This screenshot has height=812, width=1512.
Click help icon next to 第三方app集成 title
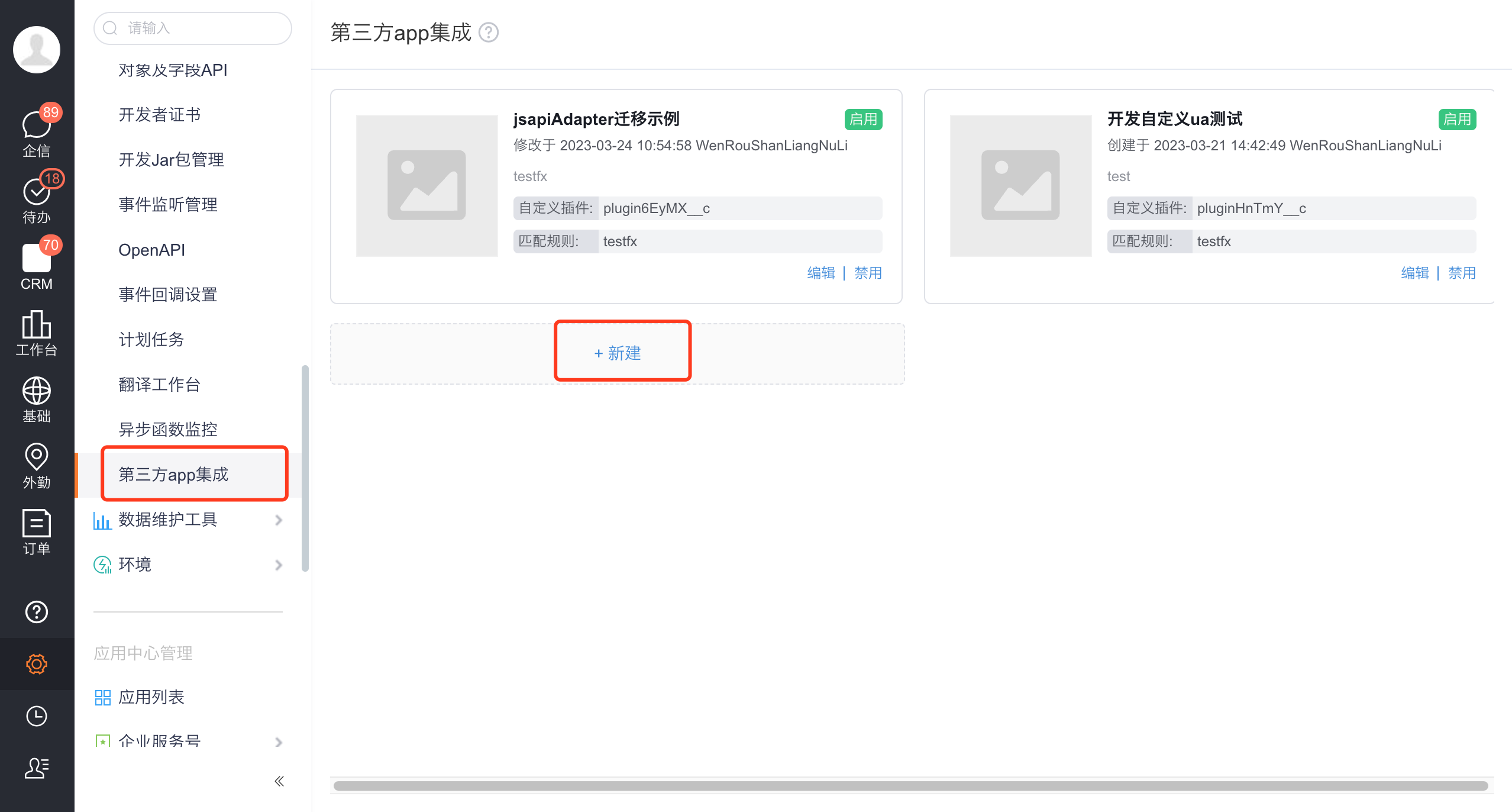click(x=489, y=33)
